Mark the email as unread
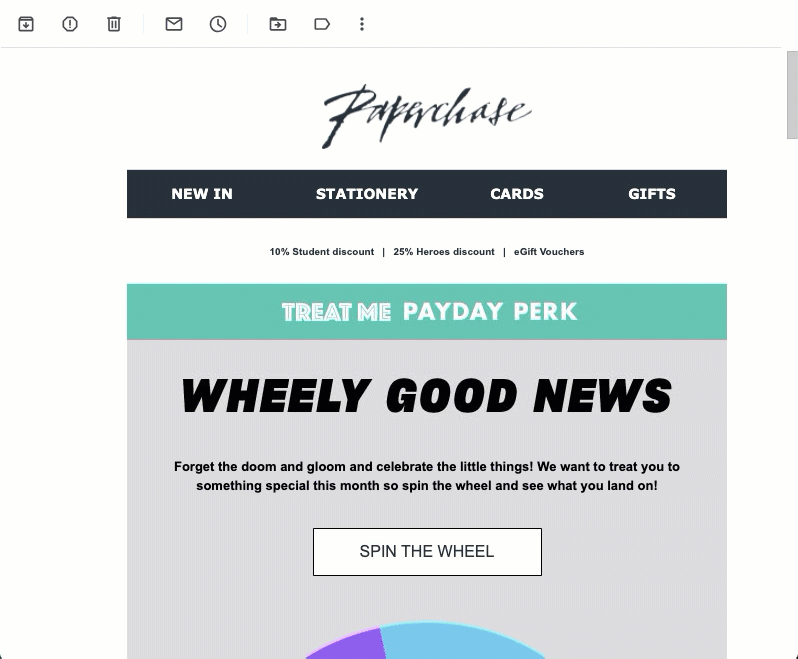The height and width of the screenshot is (659, 798). click(174, 24)
